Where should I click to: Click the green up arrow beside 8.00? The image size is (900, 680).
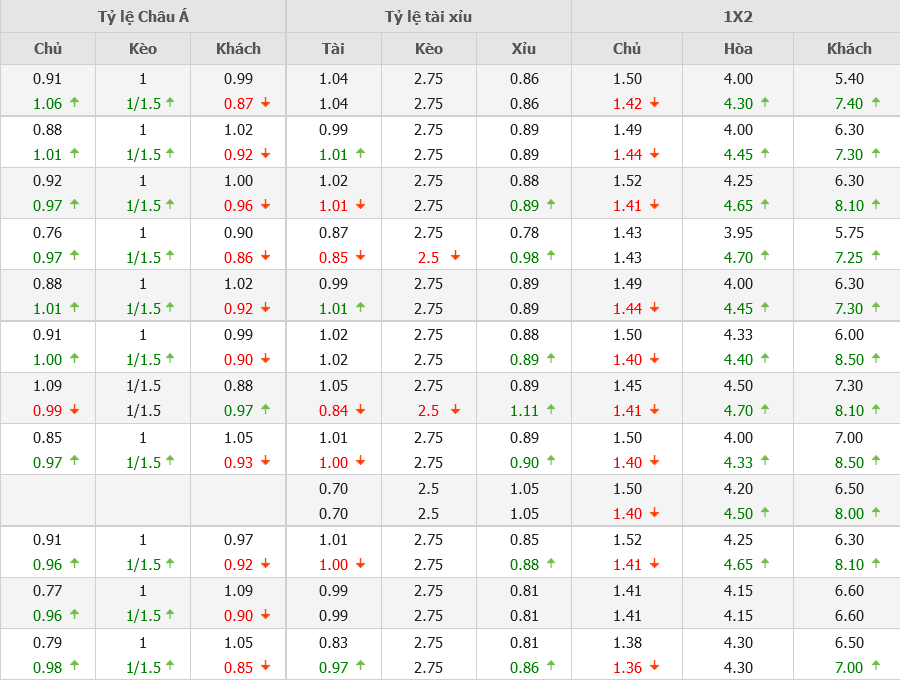[x=876, y=512]
